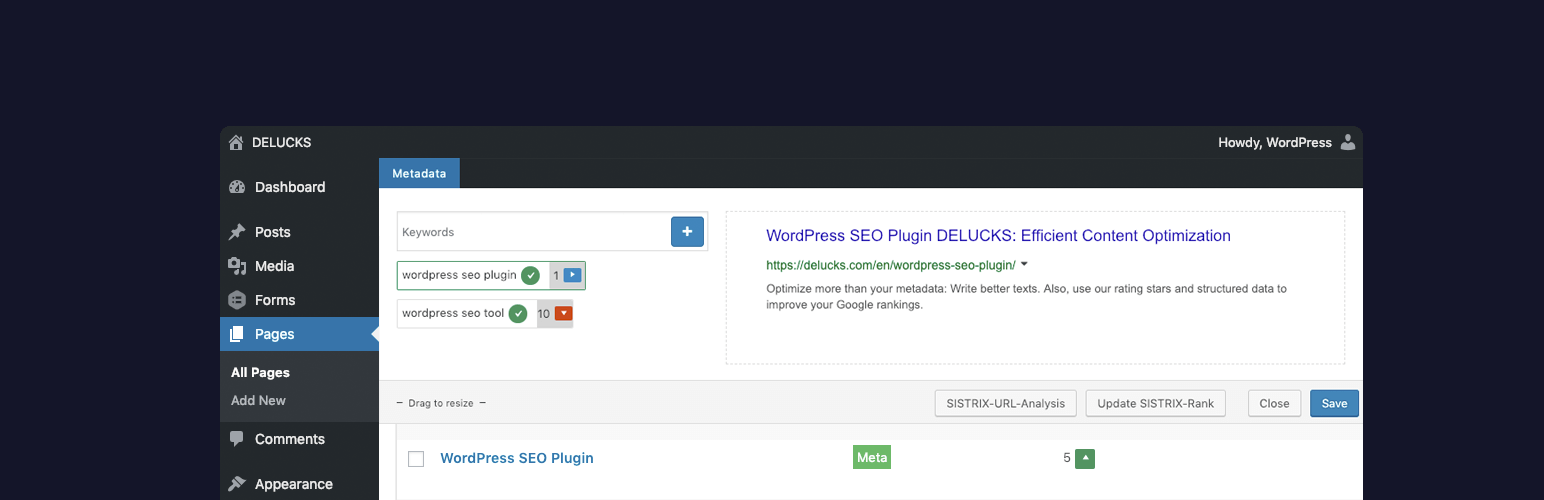Open the All Pages submenu link
The image size is (1544, 500).
point(260,372)
